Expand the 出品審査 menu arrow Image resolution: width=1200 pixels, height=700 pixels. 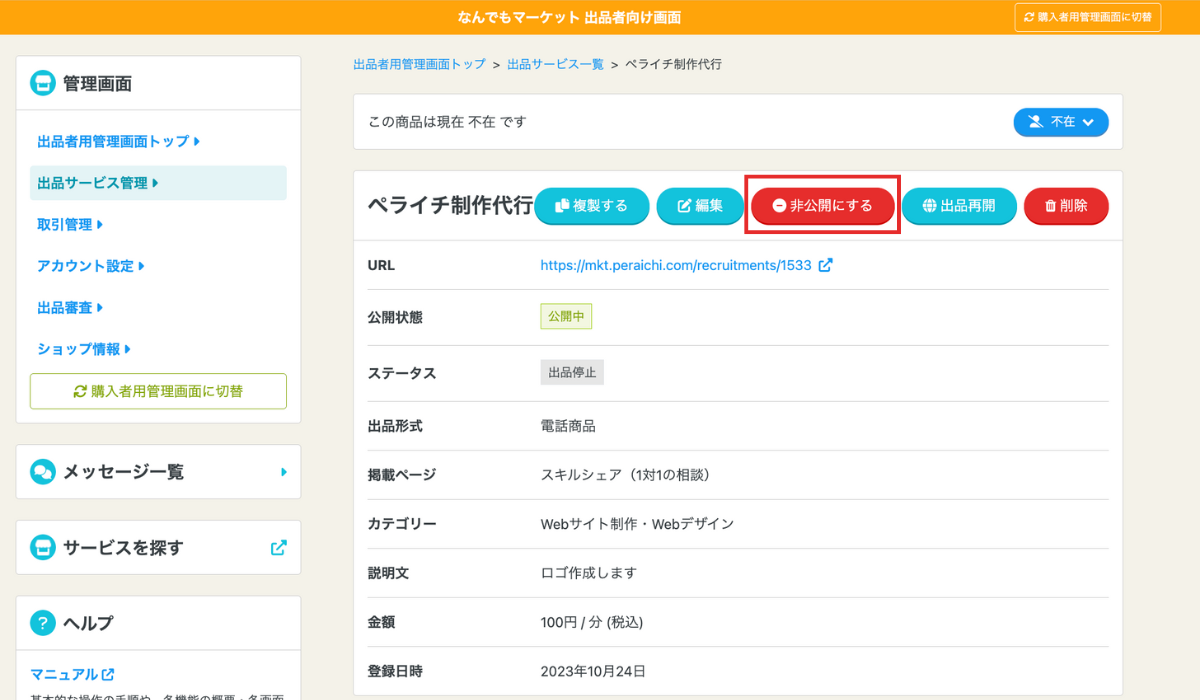[x=100, y=308]
